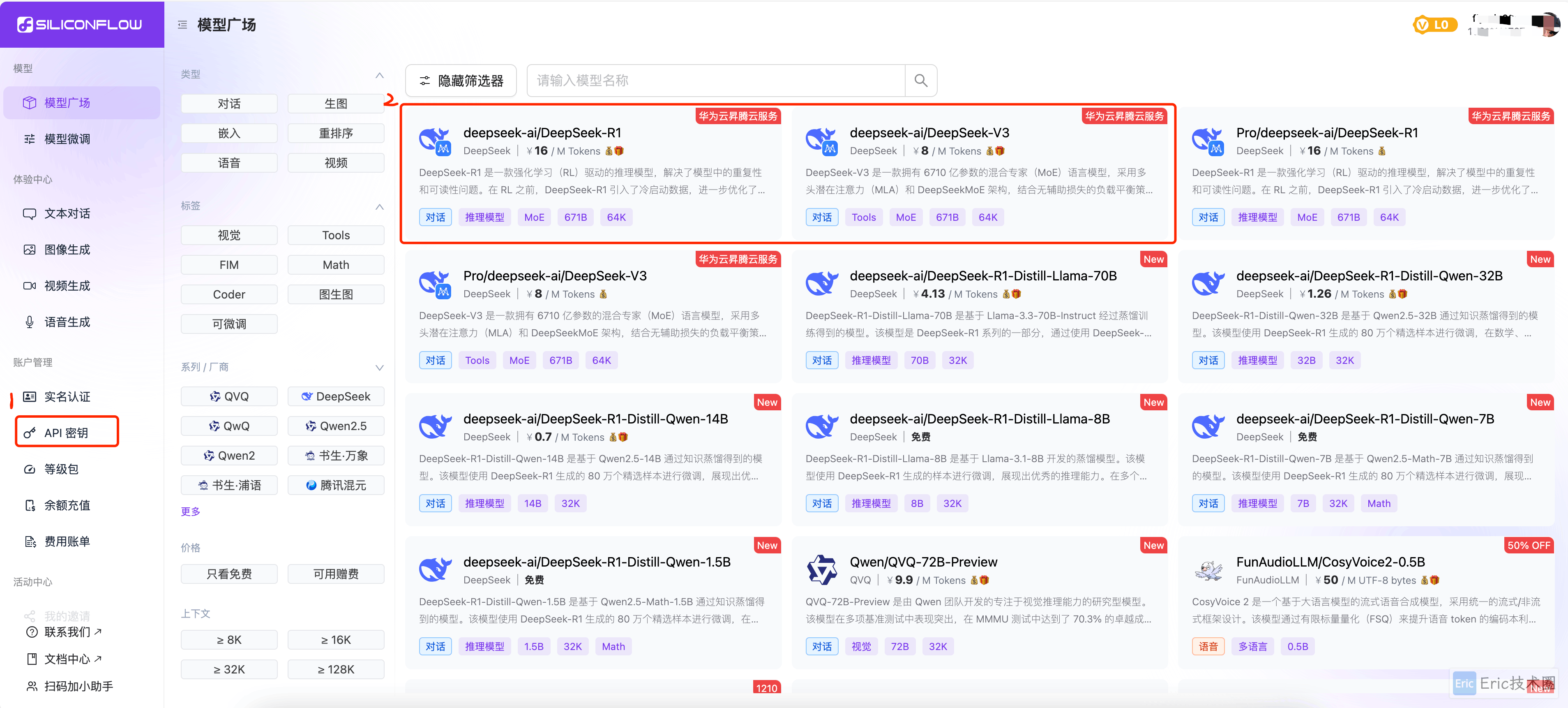Image resolution: width=1568 pixels, height=708 pixels.
Task: Click the DeepSeek-R1-Distill-Qwen-7B whale icon
Action: pos(1208,426)
